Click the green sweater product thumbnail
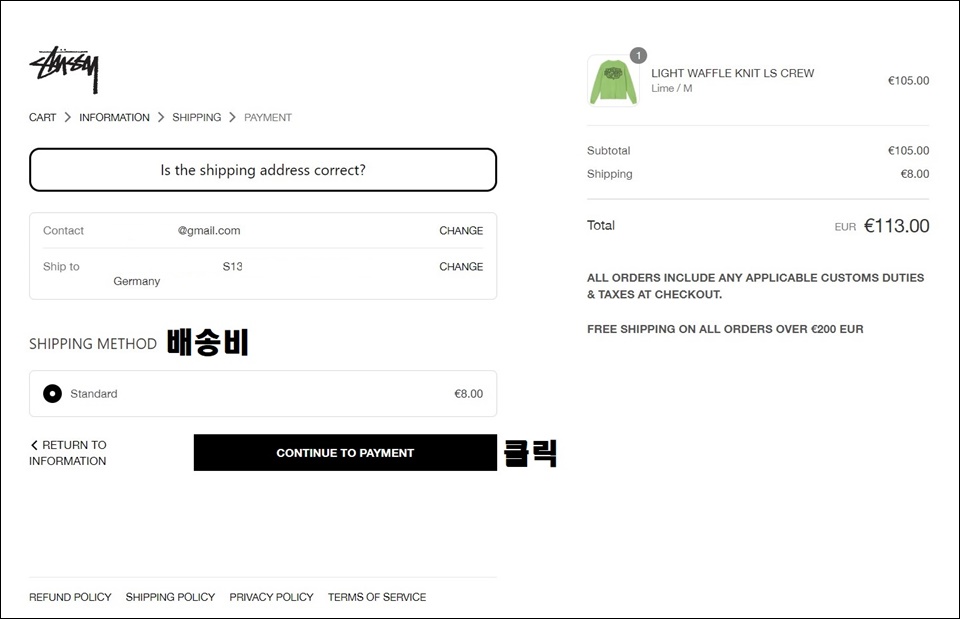The image size is (960, 619). 613,81
